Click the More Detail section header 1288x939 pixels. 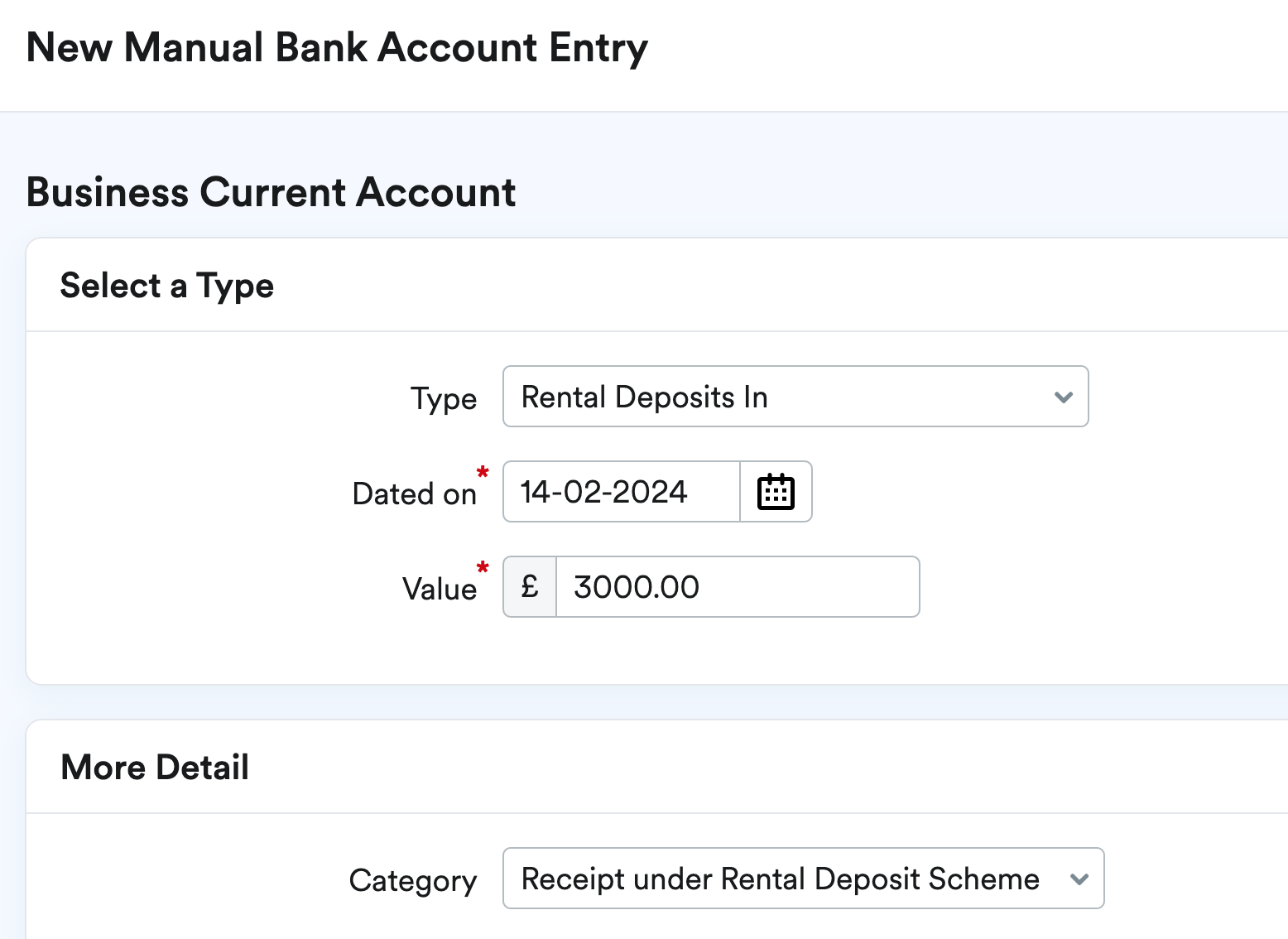(154, 767)
